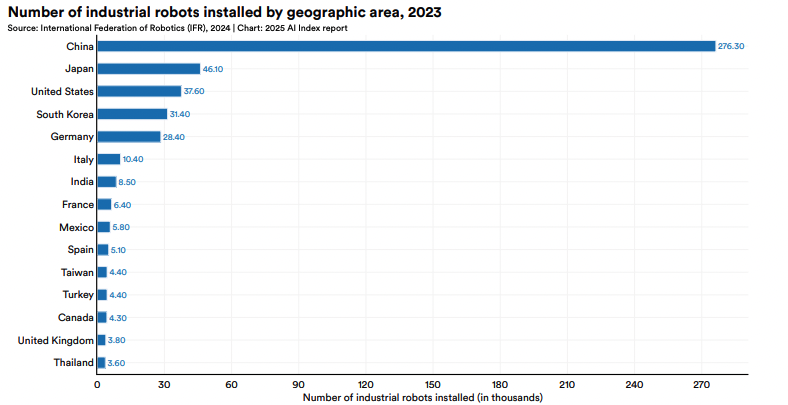Click the United States bar
This screenshot has height=405, width=788.
pos(139,91)
